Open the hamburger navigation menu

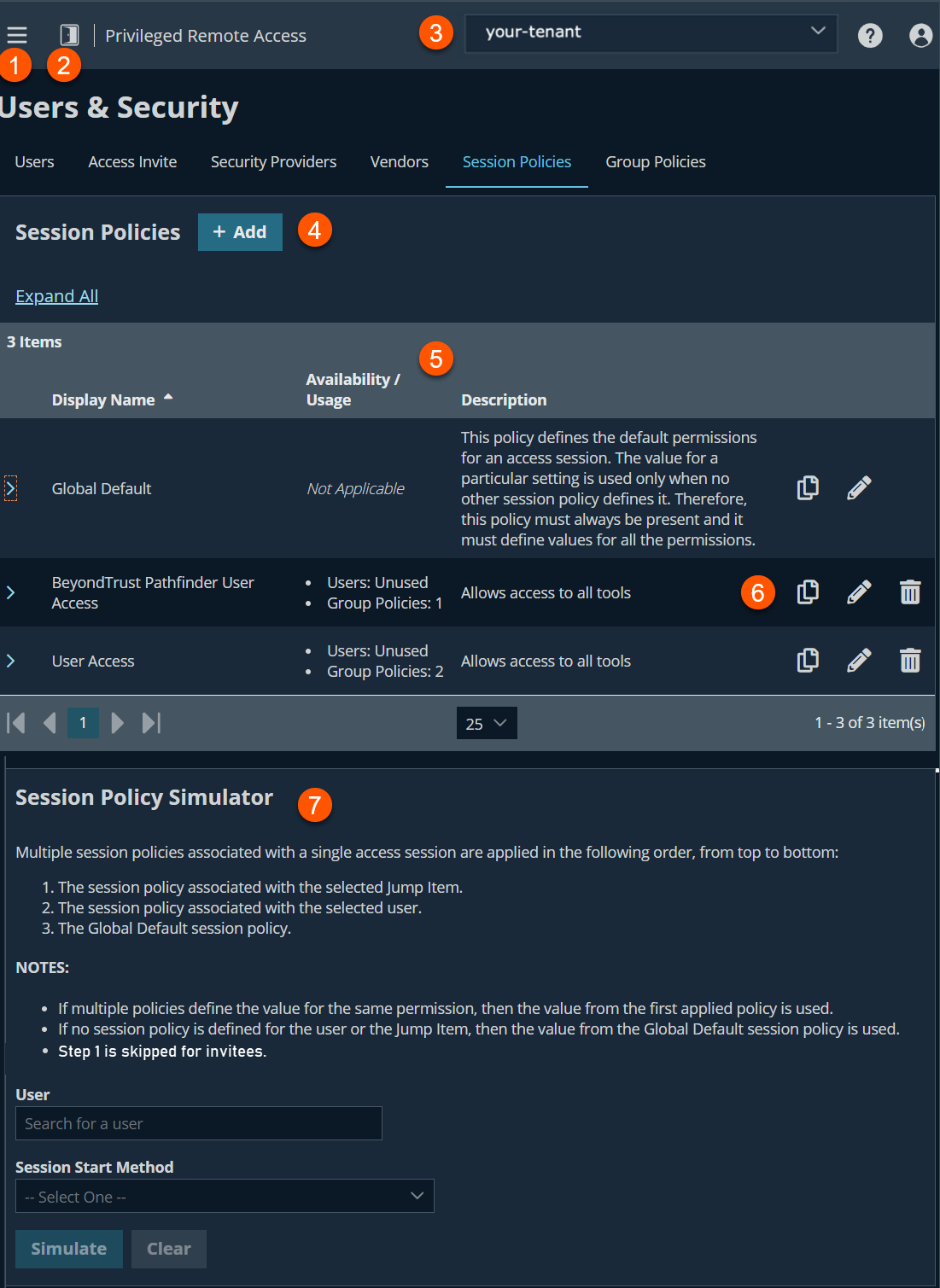[x=17, y=35]
